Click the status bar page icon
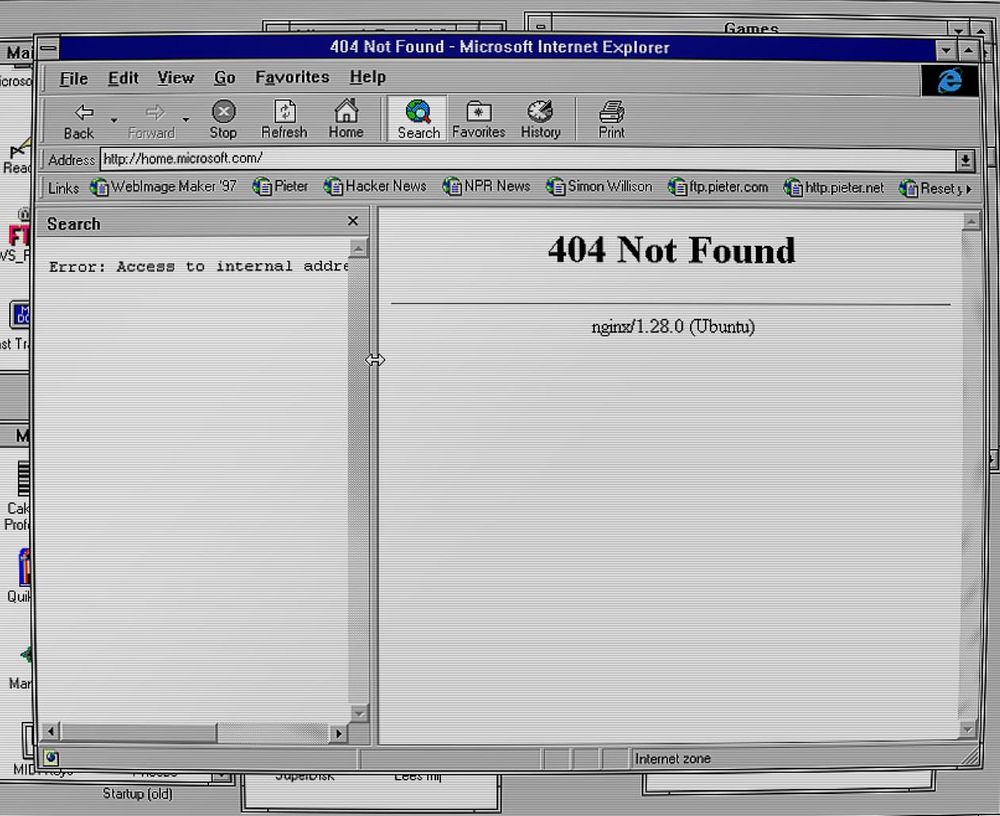Screen dimensions: 1000x816 [52, 758]
